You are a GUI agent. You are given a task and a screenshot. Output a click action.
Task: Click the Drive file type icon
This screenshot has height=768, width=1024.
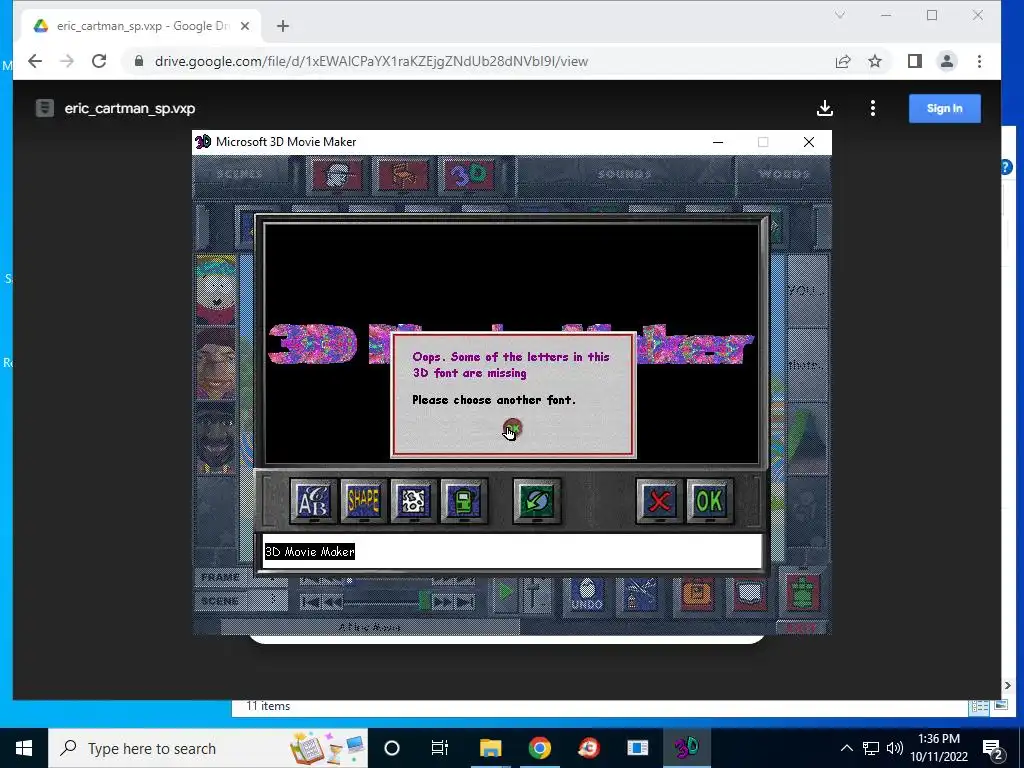click(x=44, y=108)
